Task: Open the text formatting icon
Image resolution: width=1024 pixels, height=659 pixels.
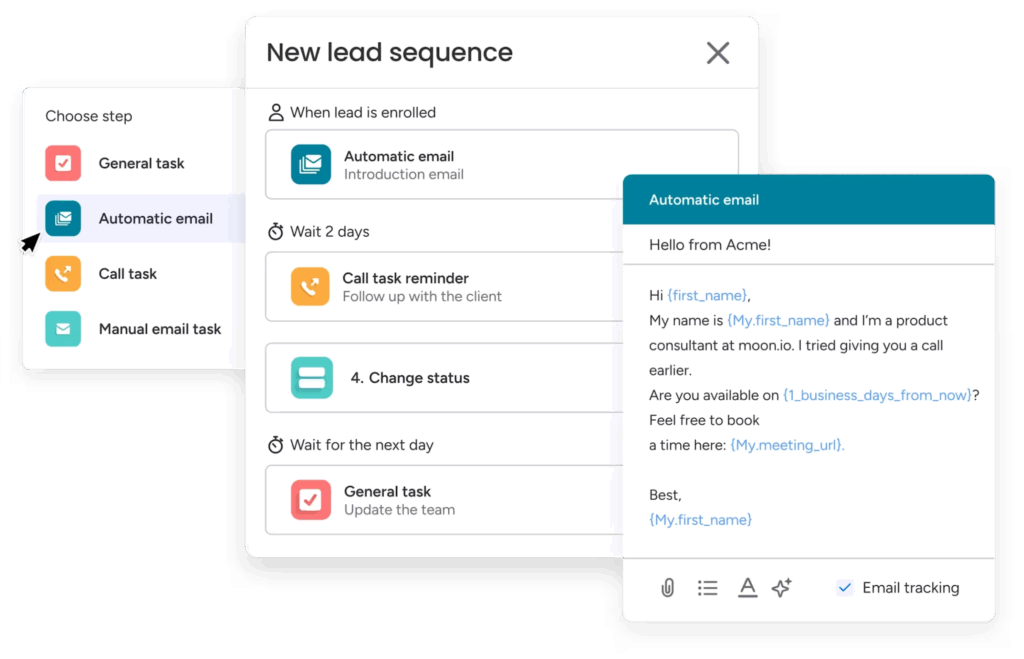Action: tap(747, 588)
